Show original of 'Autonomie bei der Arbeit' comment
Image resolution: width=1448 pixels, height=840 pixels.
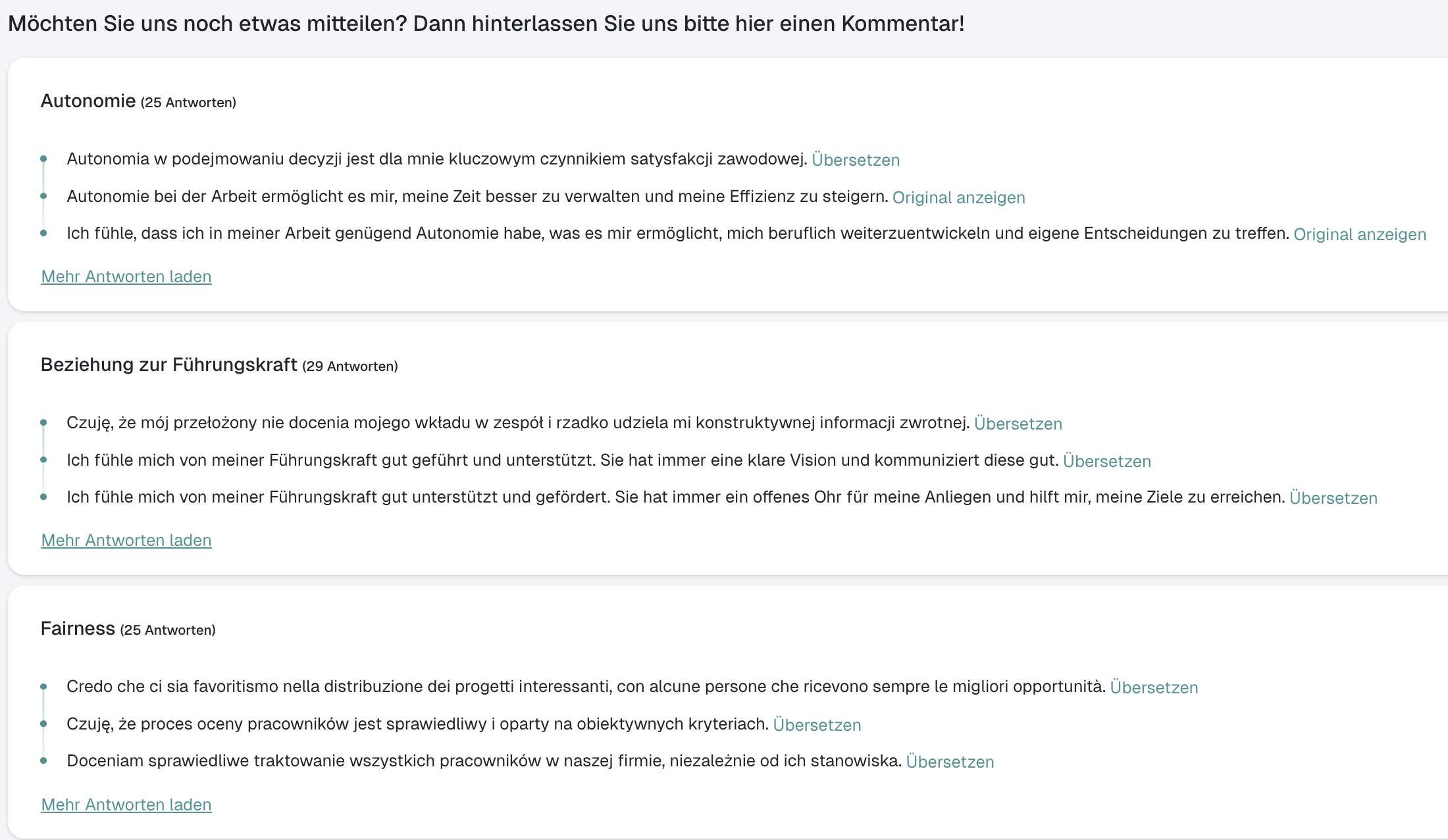958,197
